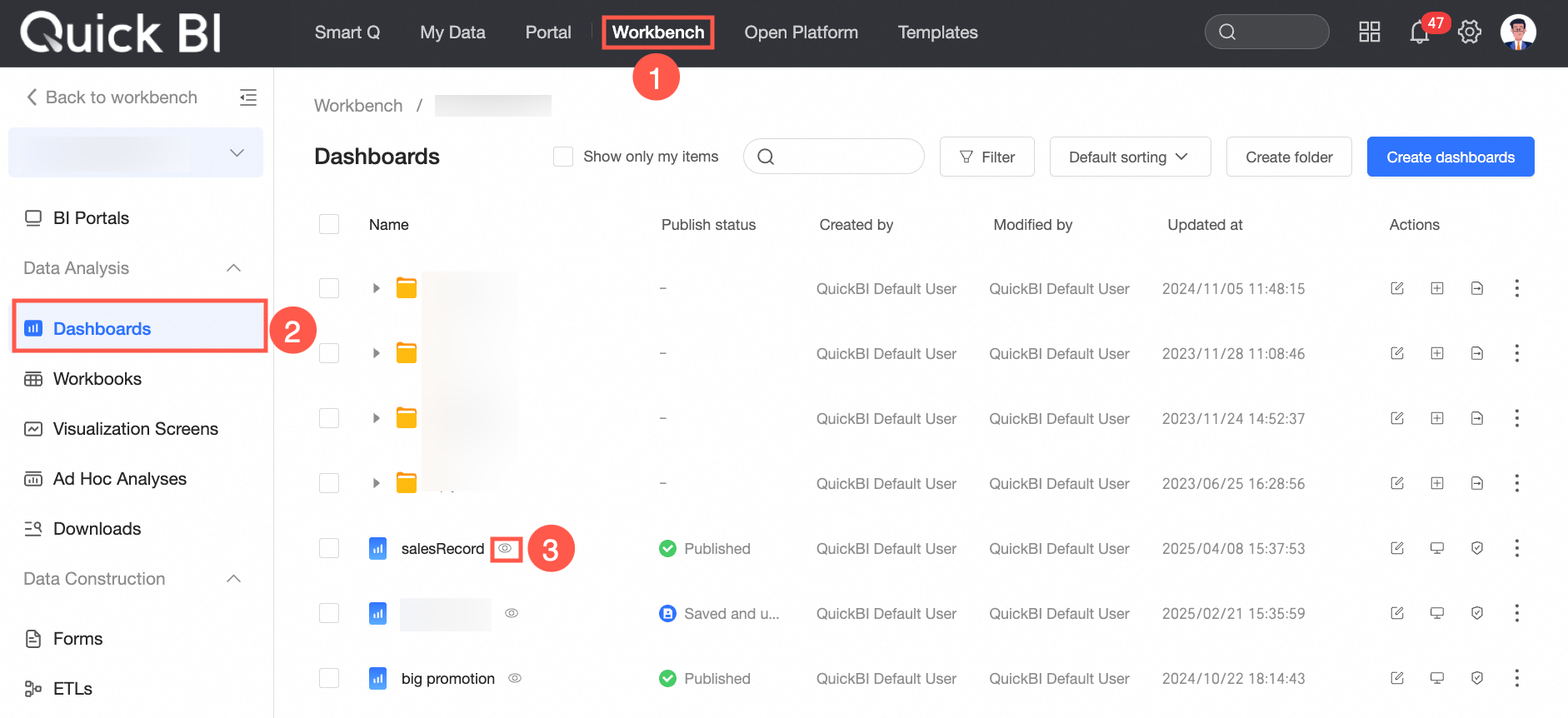Go Back to workbench
The image size is (1568, 718).
click(112, 97)
